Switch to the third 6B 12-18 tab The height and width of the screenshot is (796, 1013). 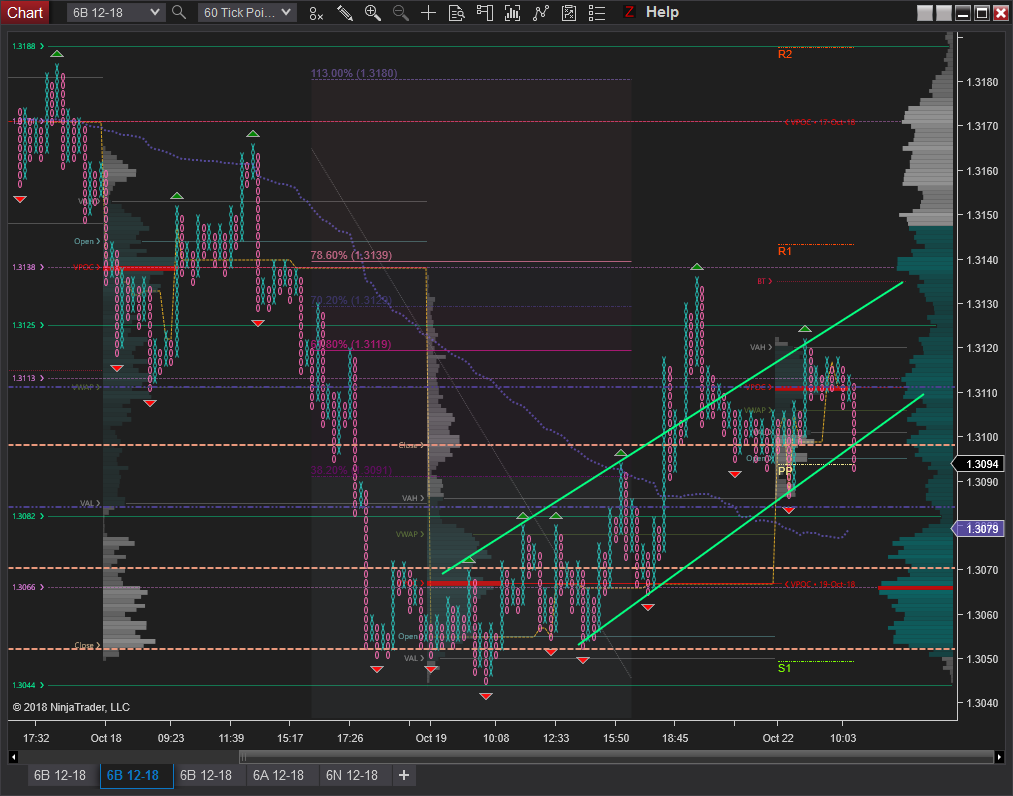tap(206, 775)
